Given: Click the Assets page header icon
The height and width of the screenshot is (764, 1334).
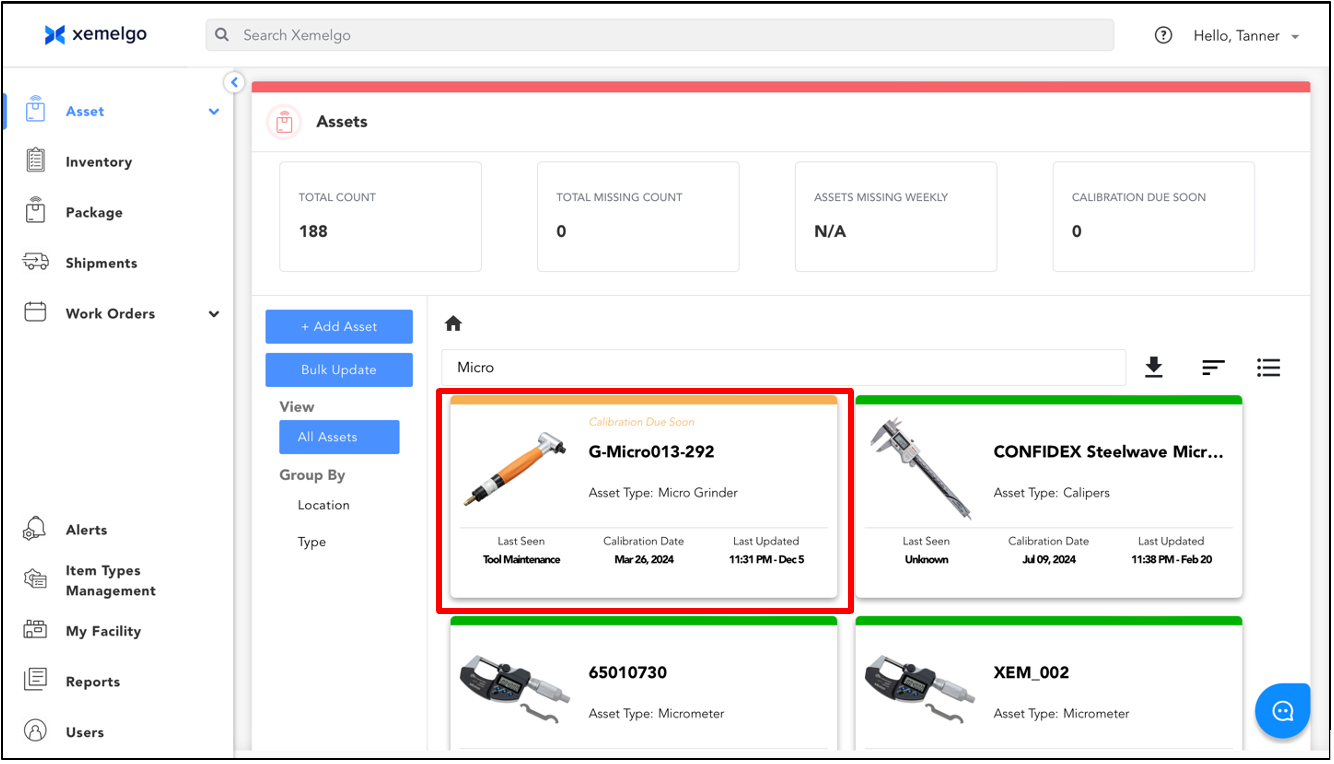Looking at the screenshot, I should pos(284,122).
